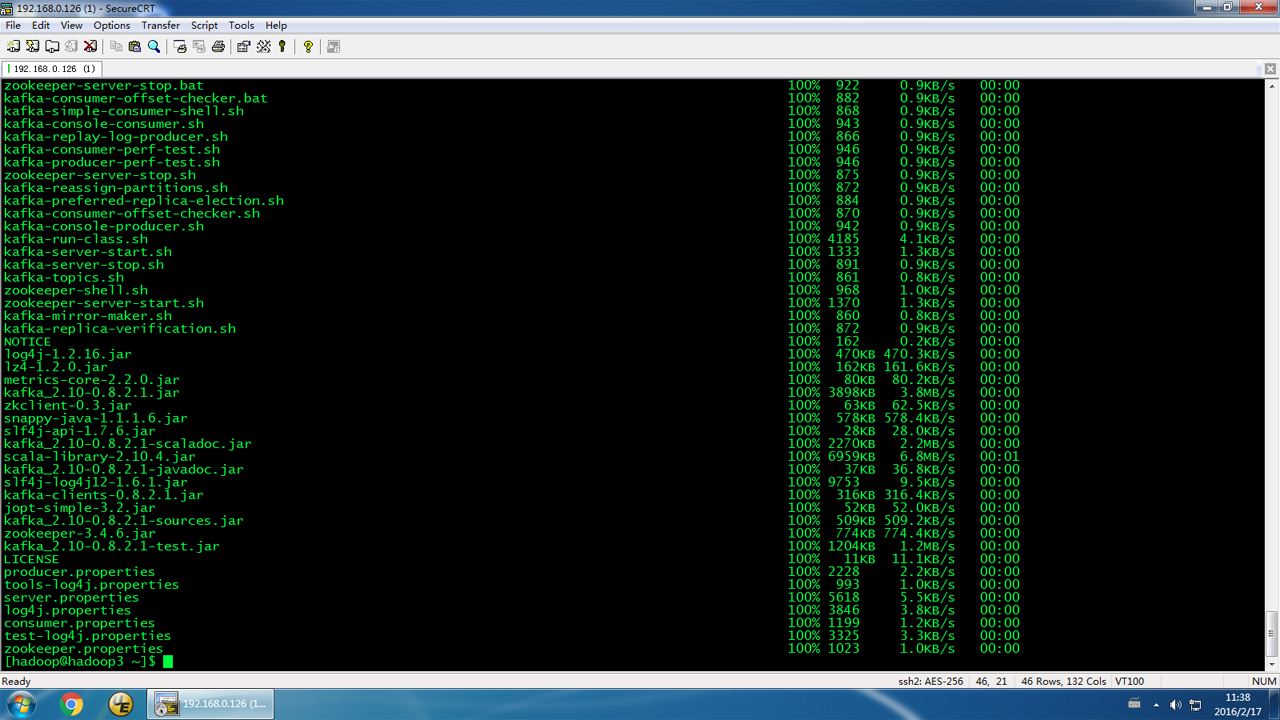Click the server.properties filename
The height and width of the screenshot is (720, 1280).
pyautogui.click(x=71, y=597)
